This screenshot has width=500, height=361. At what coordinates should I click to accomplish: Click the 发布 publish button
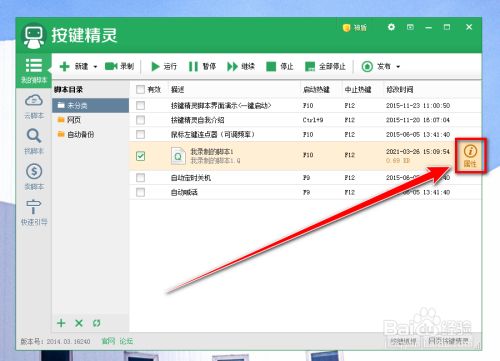377,66
